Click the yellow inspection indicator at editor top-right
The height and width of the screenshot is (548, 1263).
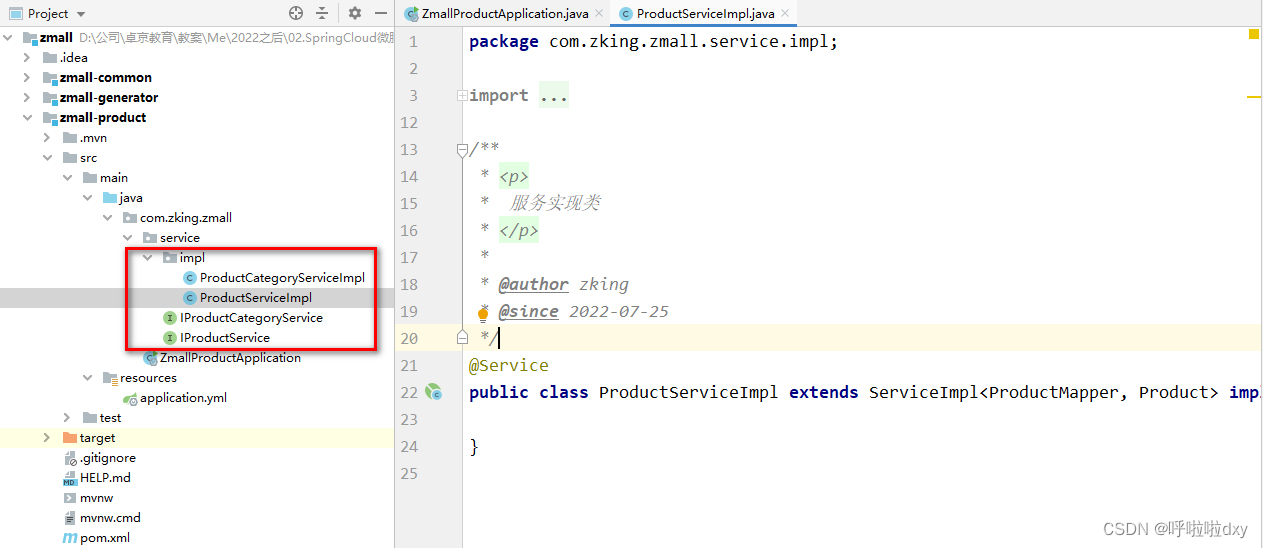click(1253, 34)
